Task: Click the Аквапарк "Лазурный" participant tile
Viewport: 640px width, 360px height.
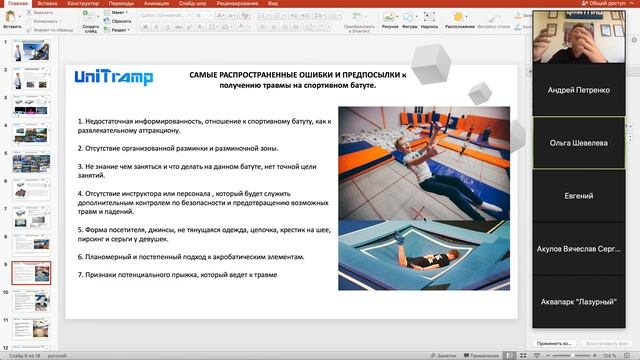Action: tap(579, 302)
